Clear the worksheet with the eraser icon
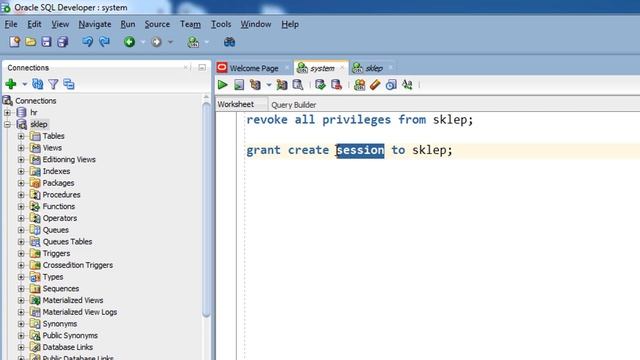 pos(375,85)
